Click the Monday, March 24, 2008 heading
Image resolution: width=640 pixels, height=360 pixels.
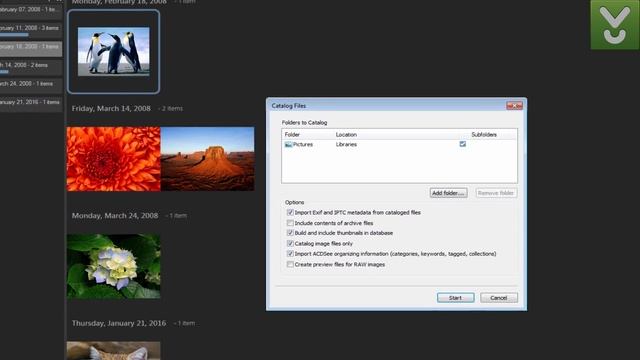(x=115, y=216)
